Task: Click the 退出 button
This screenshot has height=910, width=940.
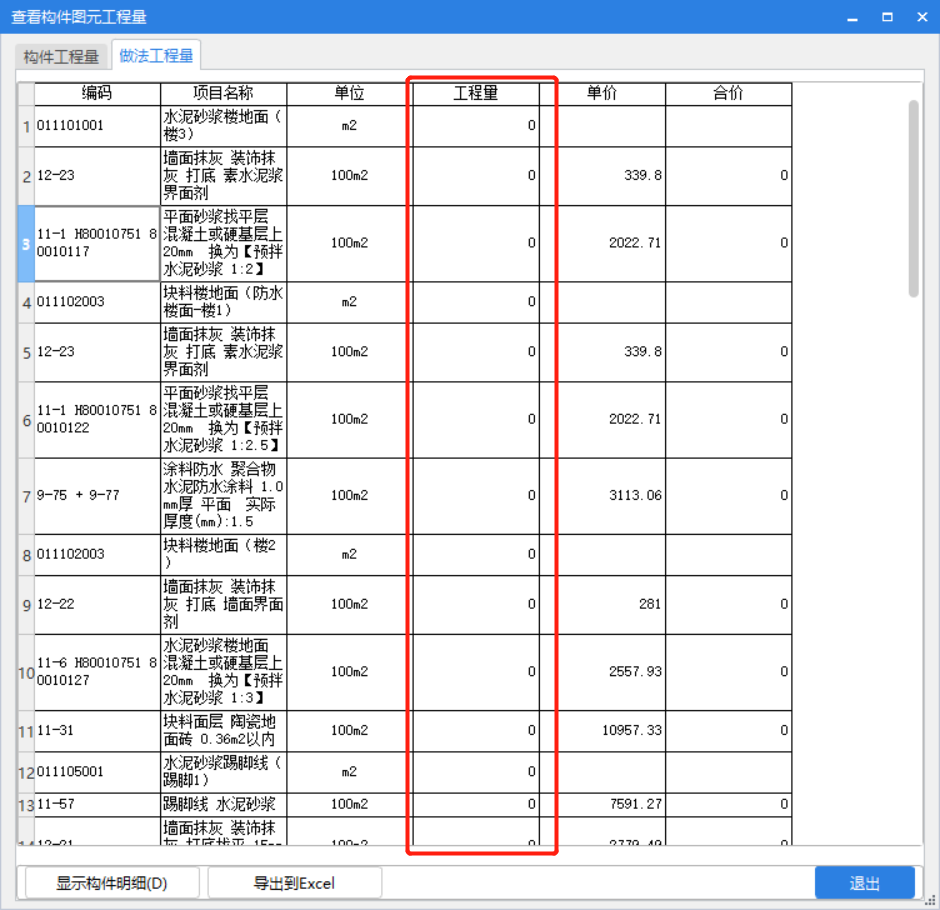Action: point(864,883)
